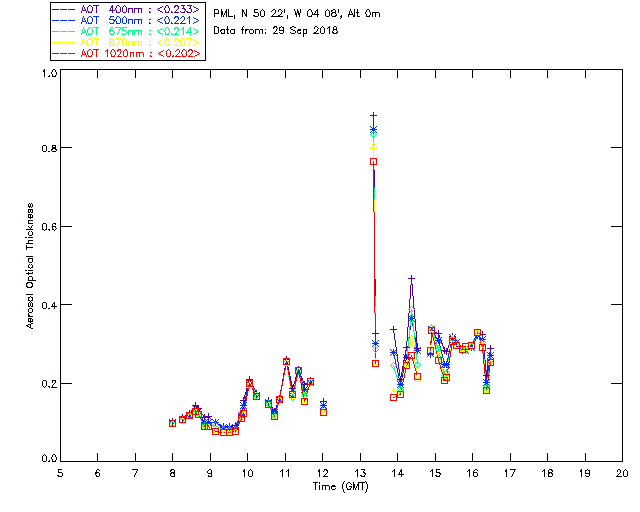The height and width of the screenshot is (512, 640).
Task: Click the 'AOT 1020nm : <0.202>' legend entry
Action: tap(127, 53)
